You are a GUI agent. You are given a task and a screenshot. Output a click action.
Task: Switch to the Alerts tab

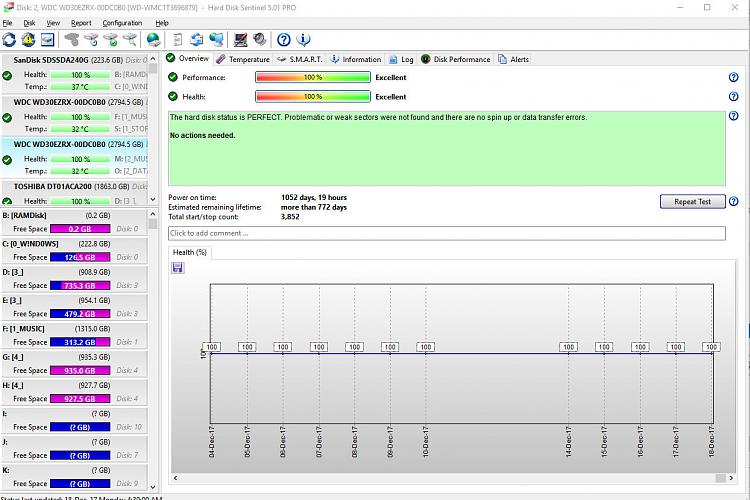(514, 59)
